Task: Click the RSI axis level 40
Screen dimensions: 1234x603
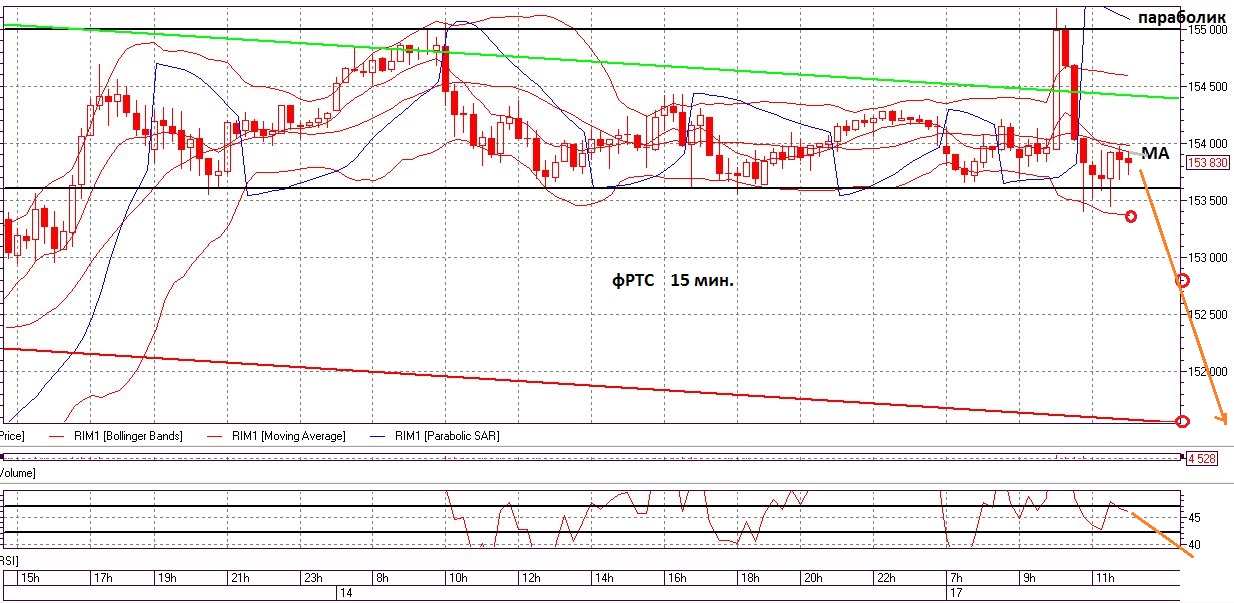Action: click(1195, 545)
